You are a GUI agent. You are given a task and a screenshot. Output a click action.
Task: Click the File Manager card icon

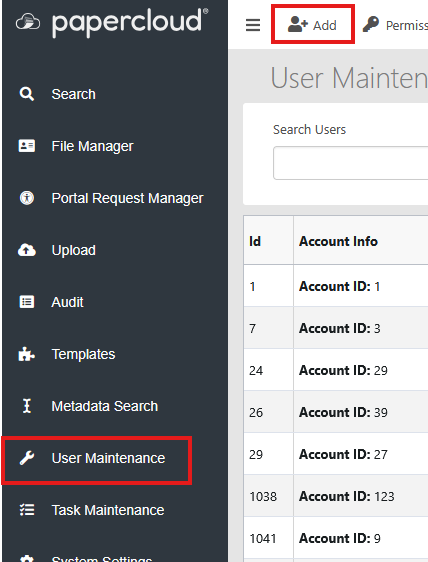pos(27,146)
